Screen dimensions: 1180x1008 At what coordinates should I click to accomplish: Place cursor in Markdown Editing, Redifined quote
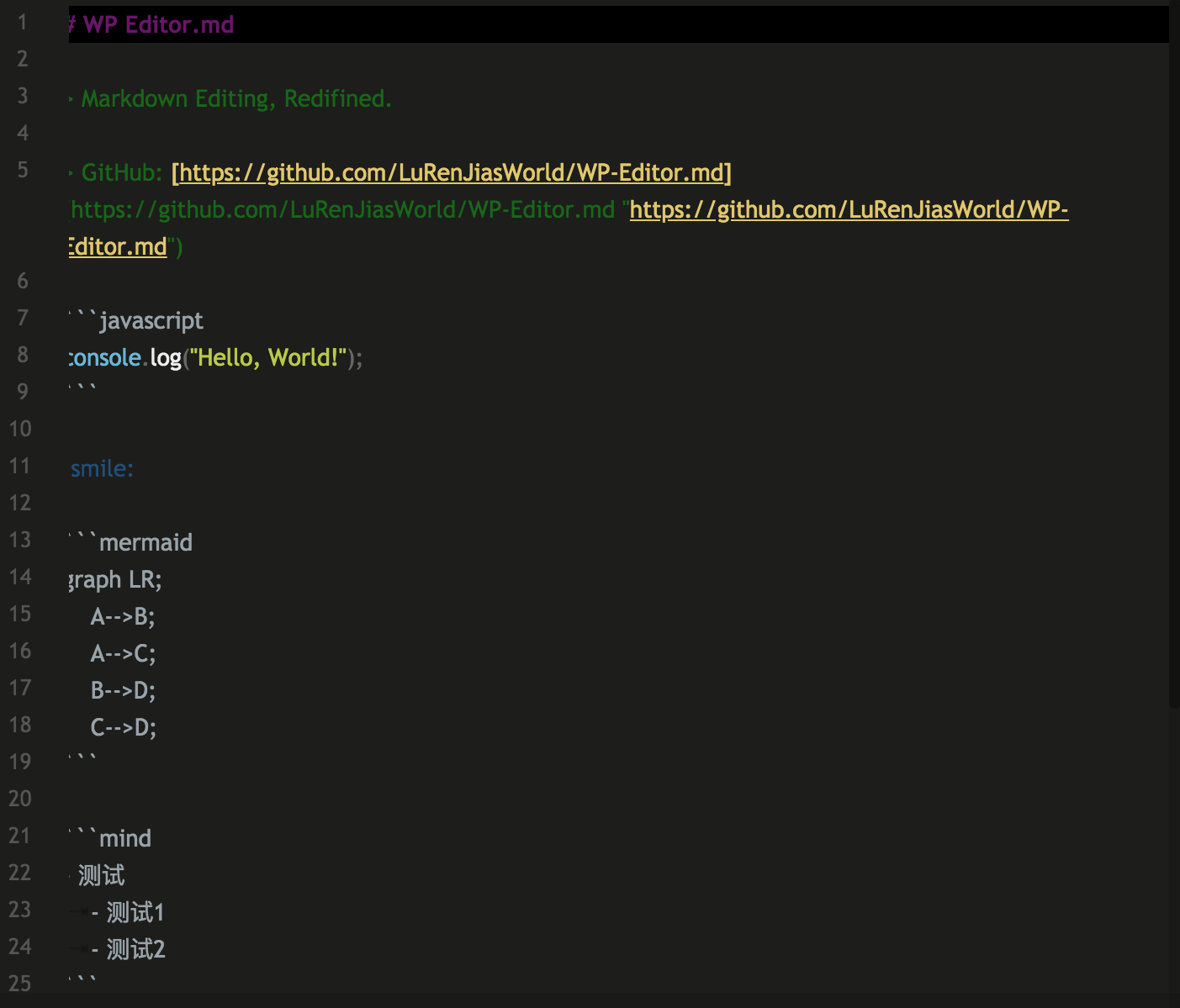[235, 98]
